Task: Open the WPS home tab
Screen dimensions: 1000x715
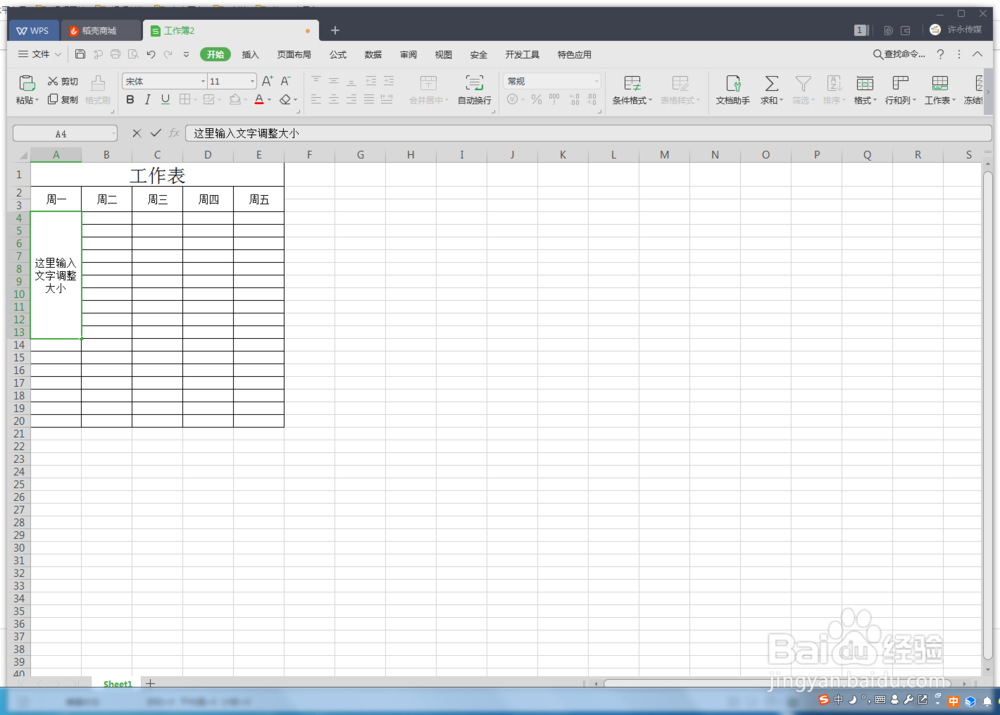Action: (x=33, y=30)
